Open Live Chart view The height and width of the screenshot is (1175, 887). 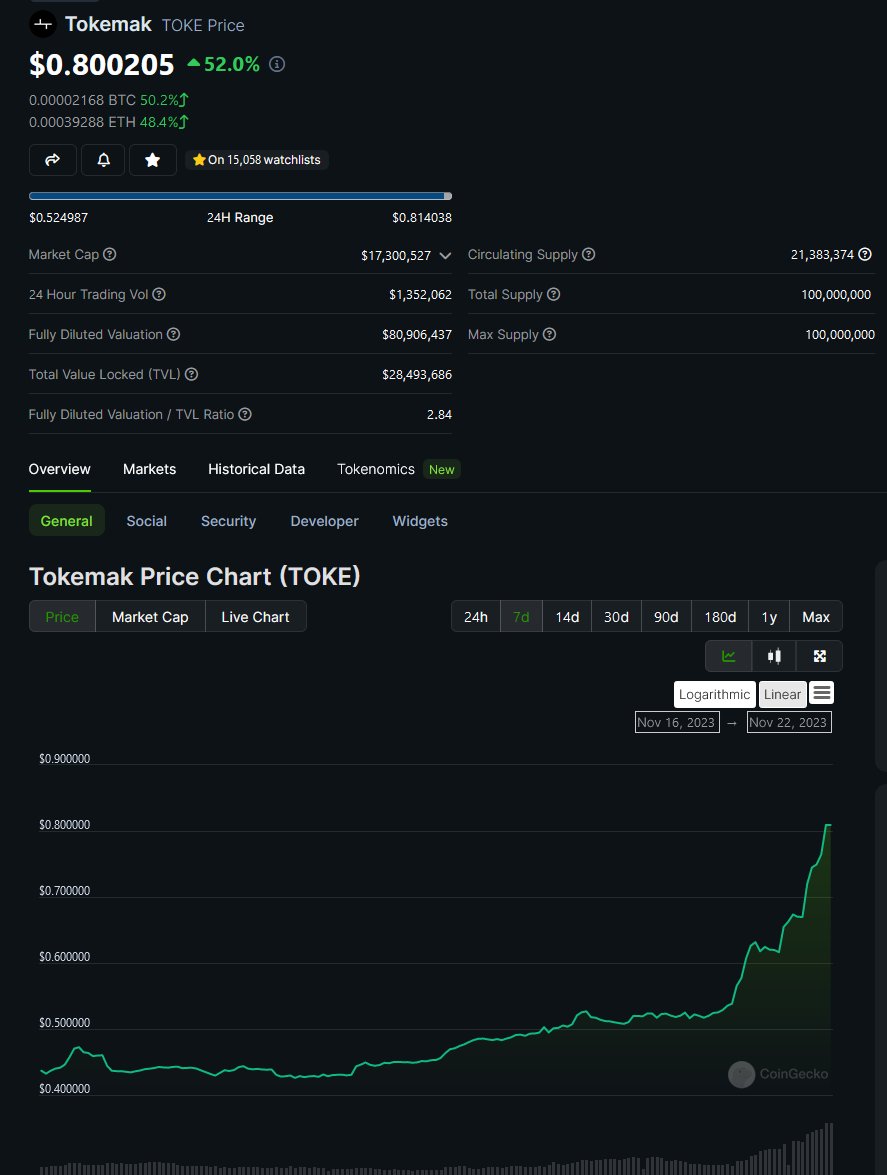(255, 617)
